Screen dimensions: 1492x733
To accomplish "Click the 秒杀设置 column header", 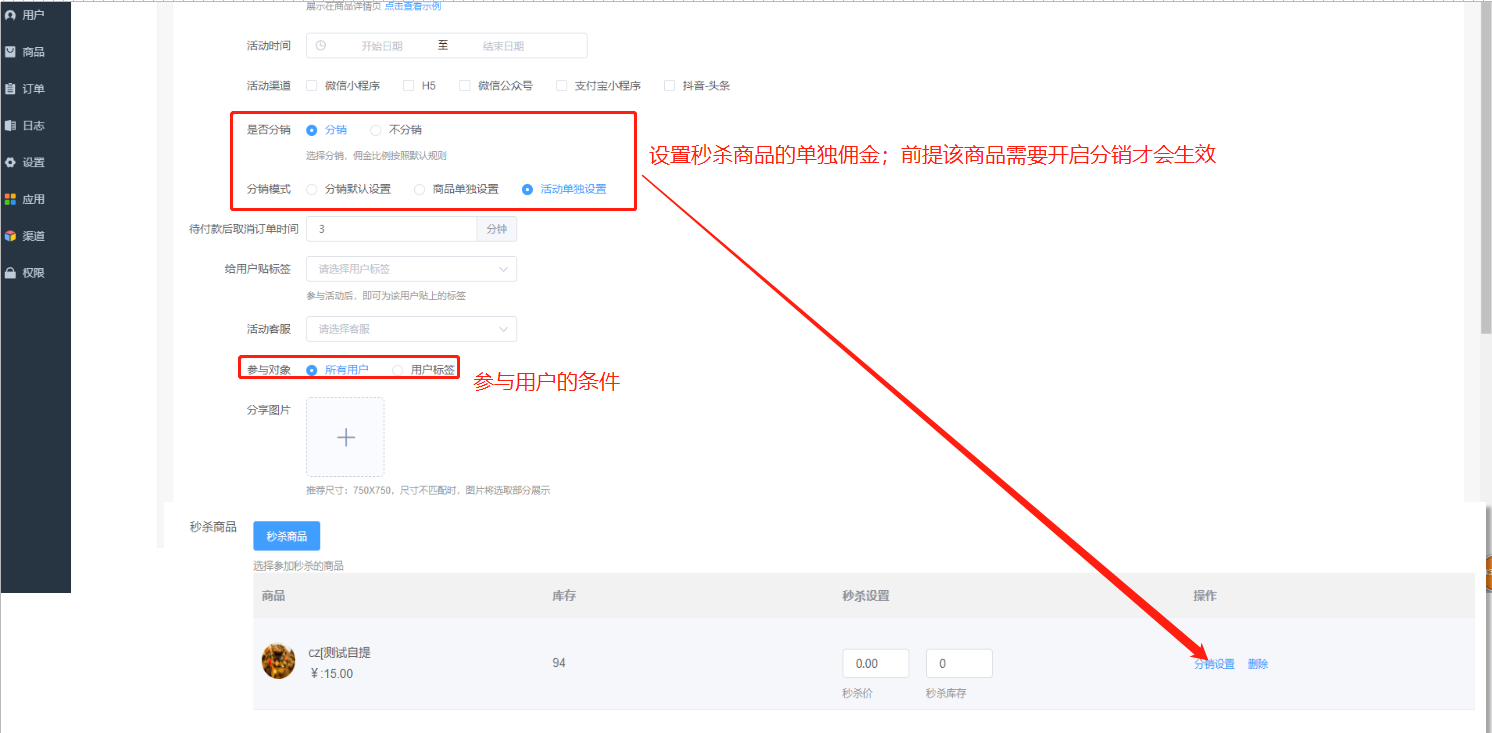I will coord(866,596).
